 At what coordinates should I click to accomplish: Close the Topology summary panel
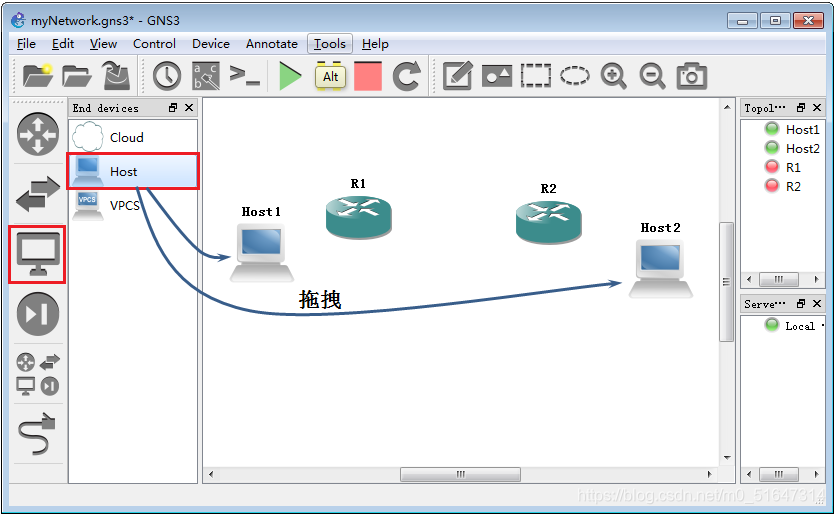pos(817,108)
